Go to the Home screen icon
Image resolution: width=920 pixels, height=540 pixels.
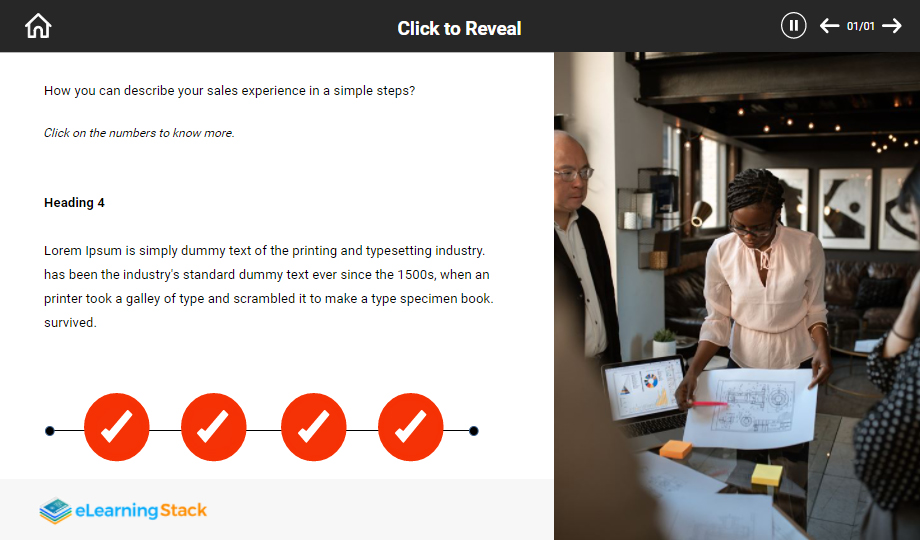pos(38,26)
